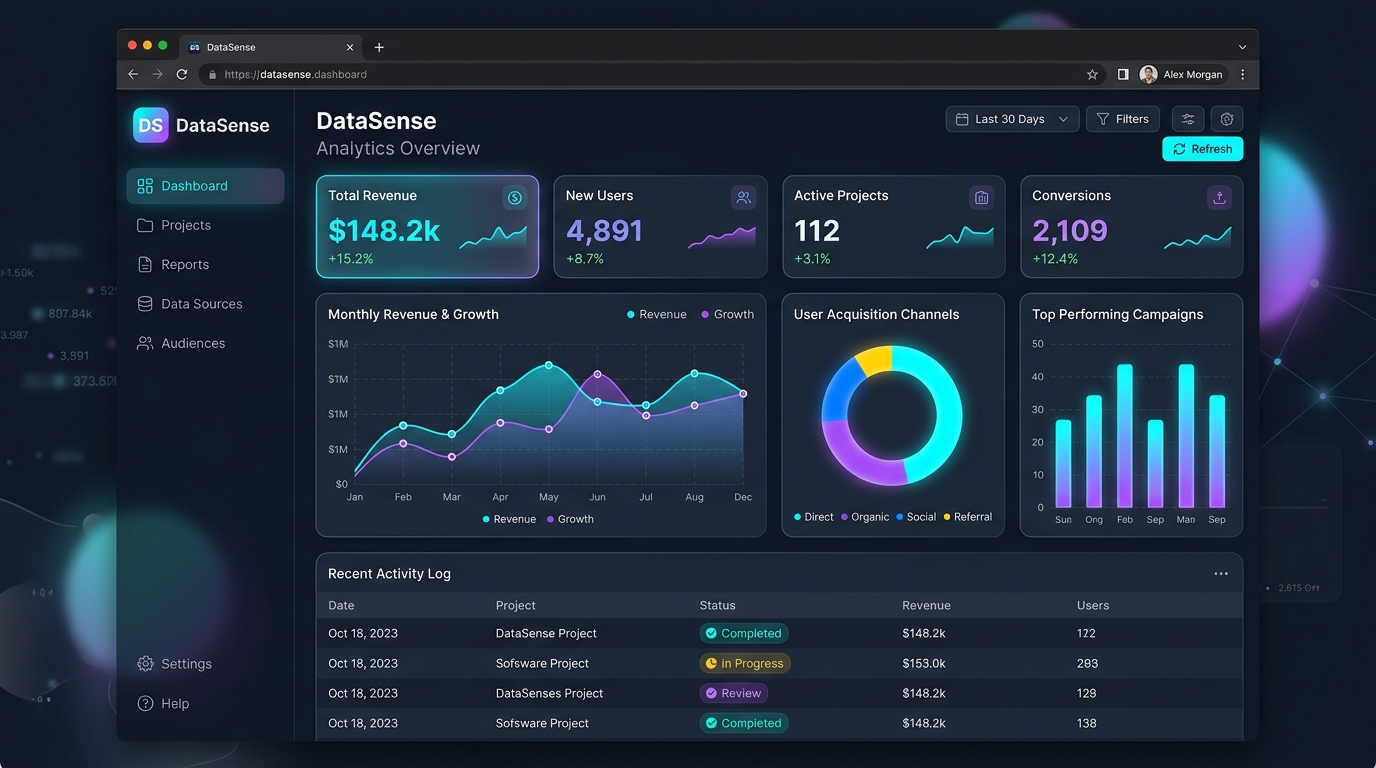Open the Dashboard sidebar item

click(x=205, y=186)
